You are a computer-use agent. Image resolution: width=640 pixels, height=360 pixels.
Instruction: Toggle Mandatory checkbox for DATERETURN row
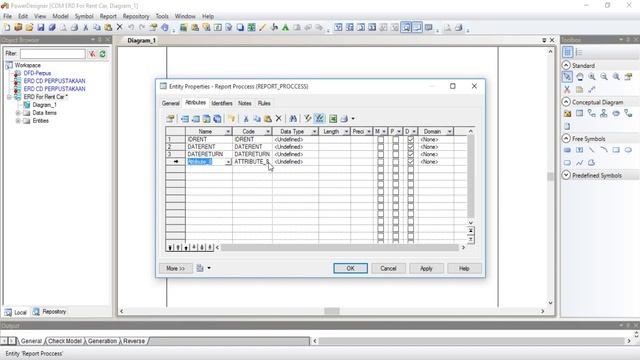click(380, 154)
